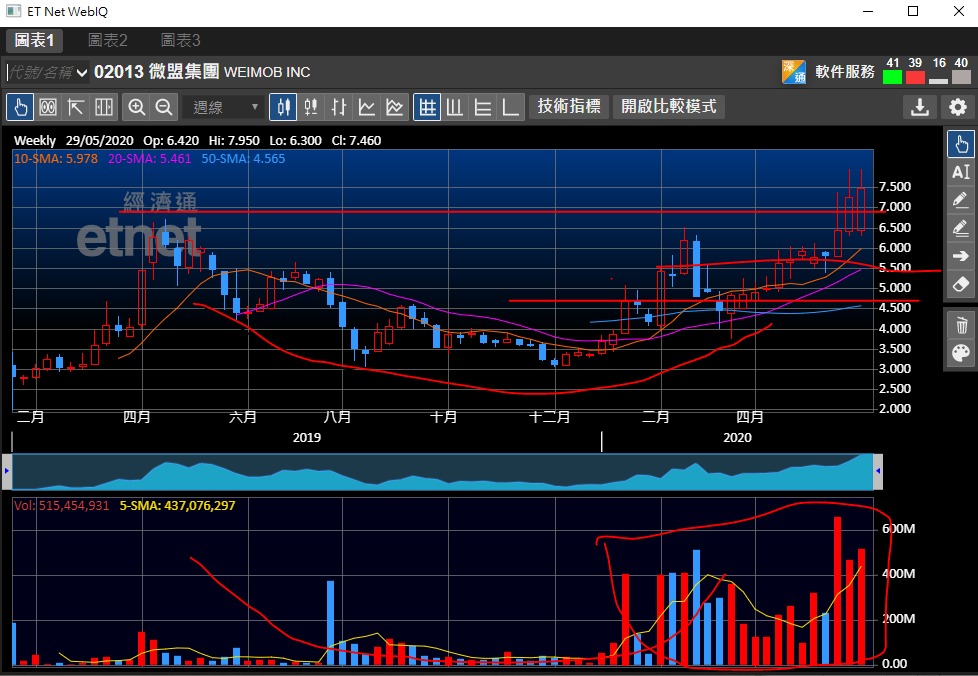
Task: Click the red decliners count 39
Action: (x=915, y=70)
